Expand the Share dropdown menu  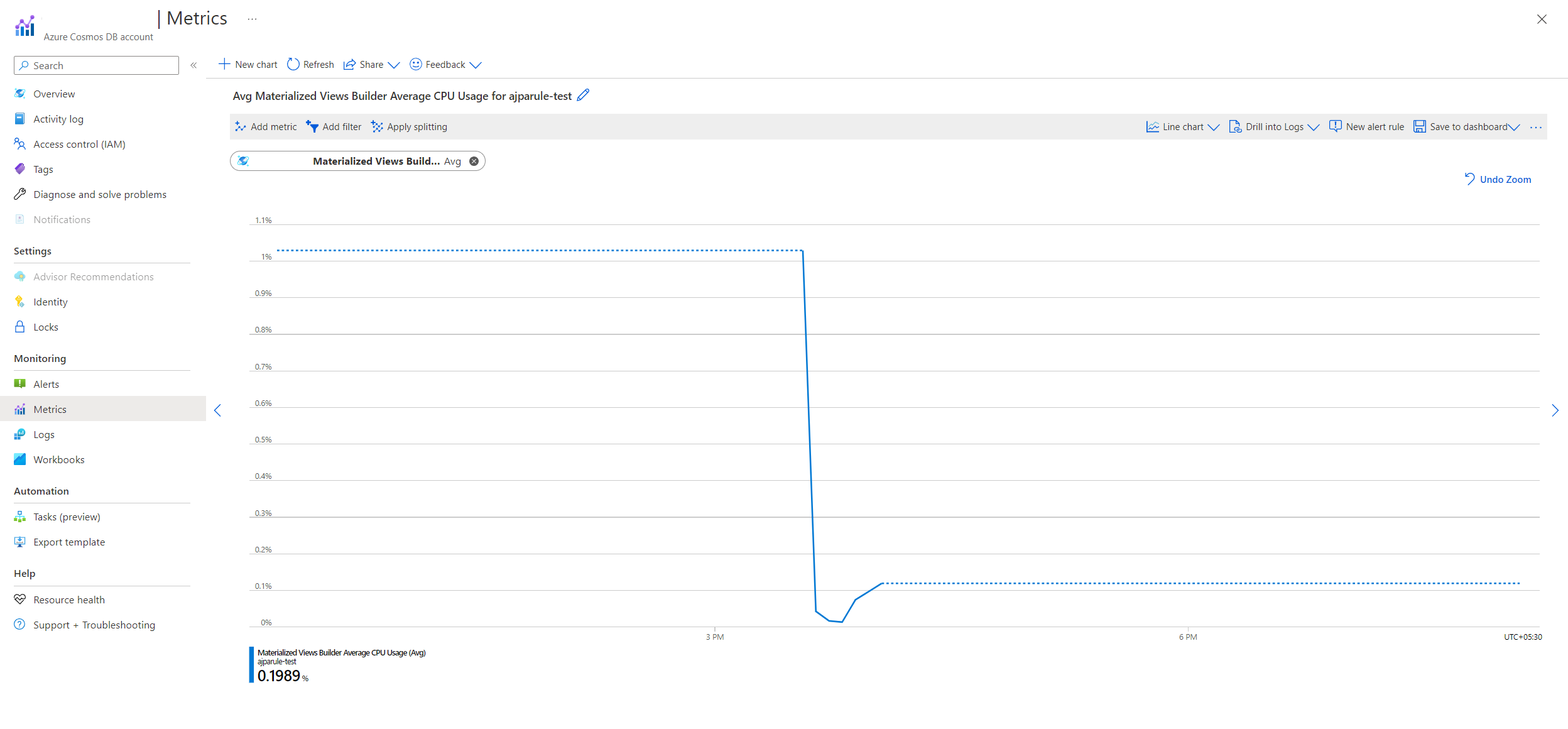(371, 65)
